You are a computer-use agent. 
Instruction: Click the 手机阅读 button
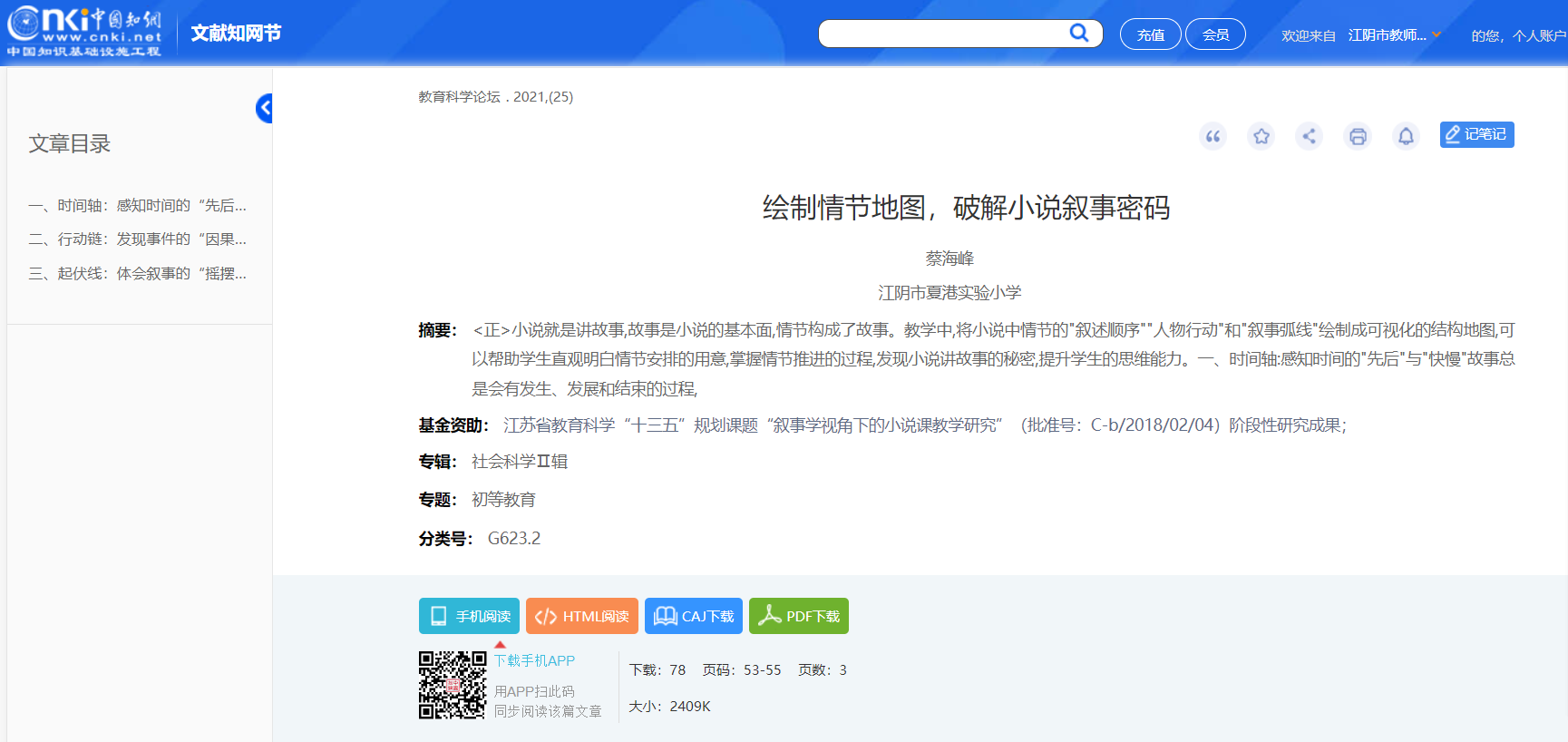click(469, 616)
